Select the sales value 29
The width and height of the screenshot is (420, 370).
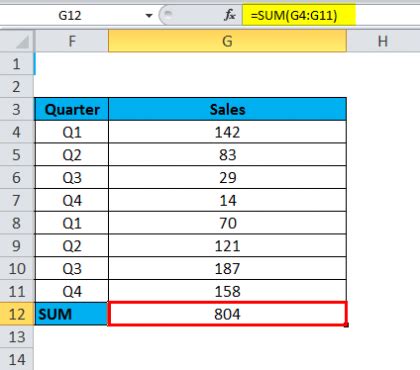pyautogui.click(x=228, y=178)
